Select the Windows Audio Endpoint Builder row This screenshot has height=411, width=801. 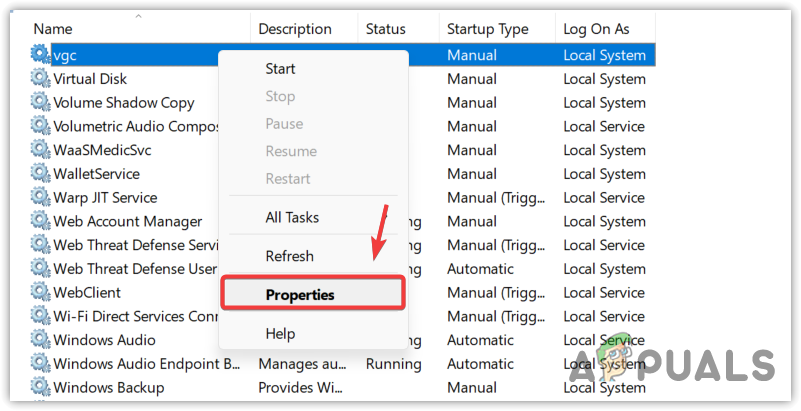(145, 364)
